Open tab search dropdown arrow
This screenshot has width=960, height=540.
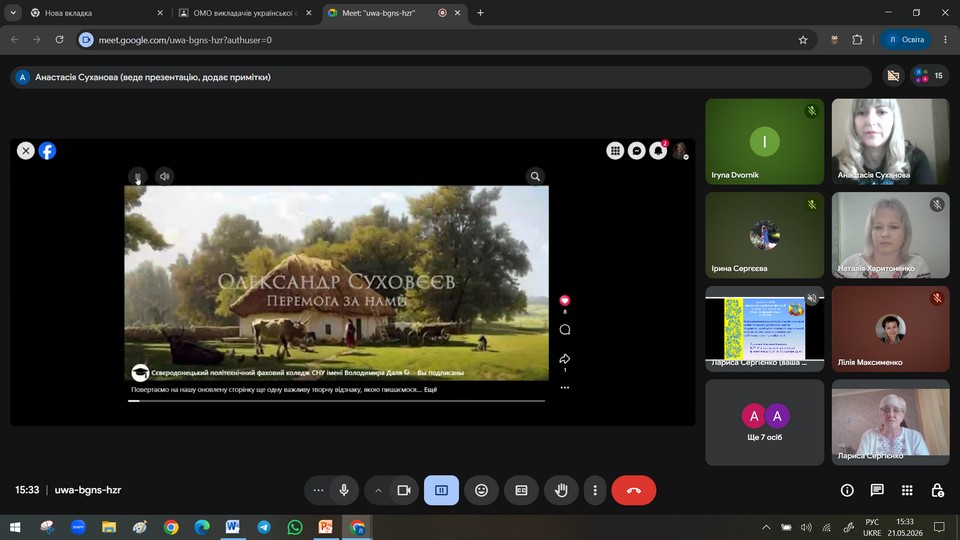click(13, 13)
